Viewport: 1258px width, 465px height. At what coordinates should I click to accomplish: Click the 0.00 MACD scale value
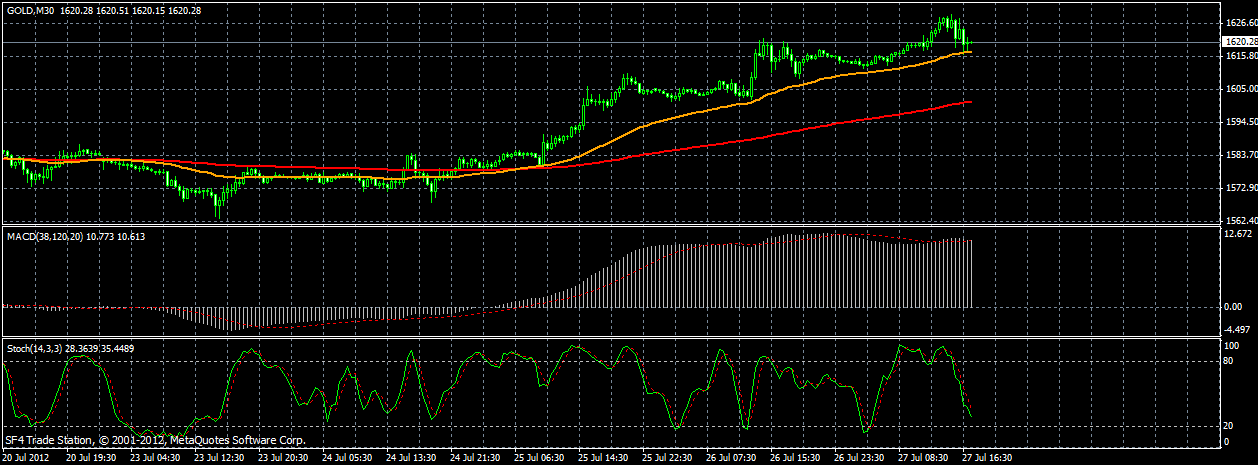1234,308
